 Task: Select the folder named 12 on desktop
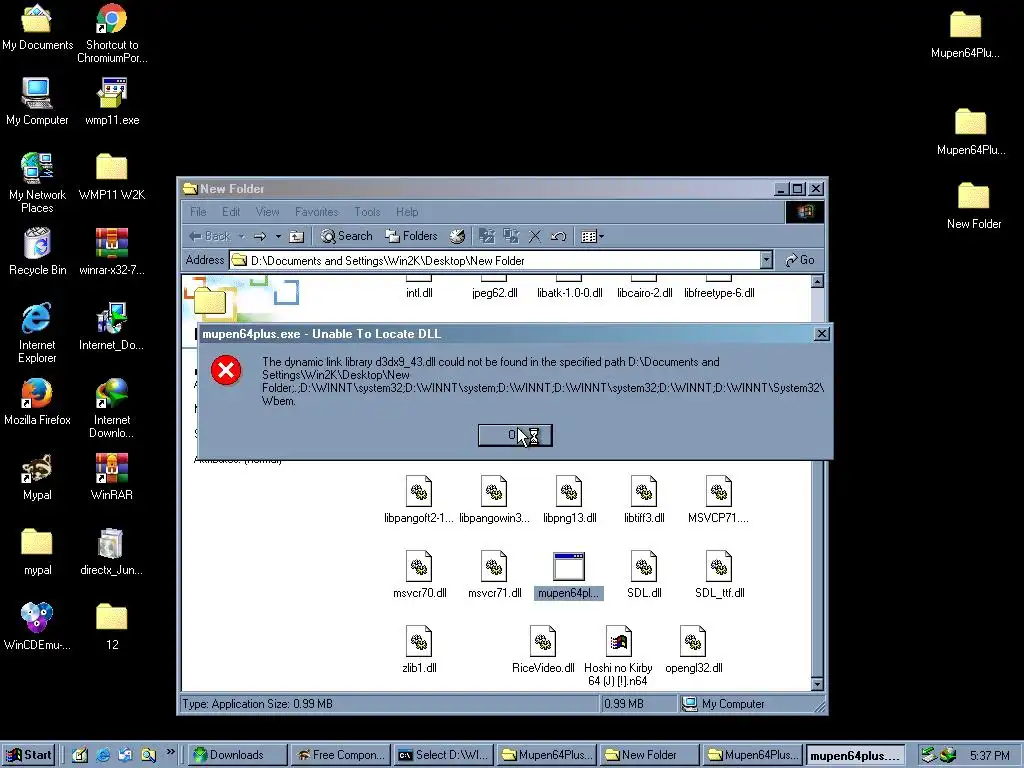click(x=112, y=626)
